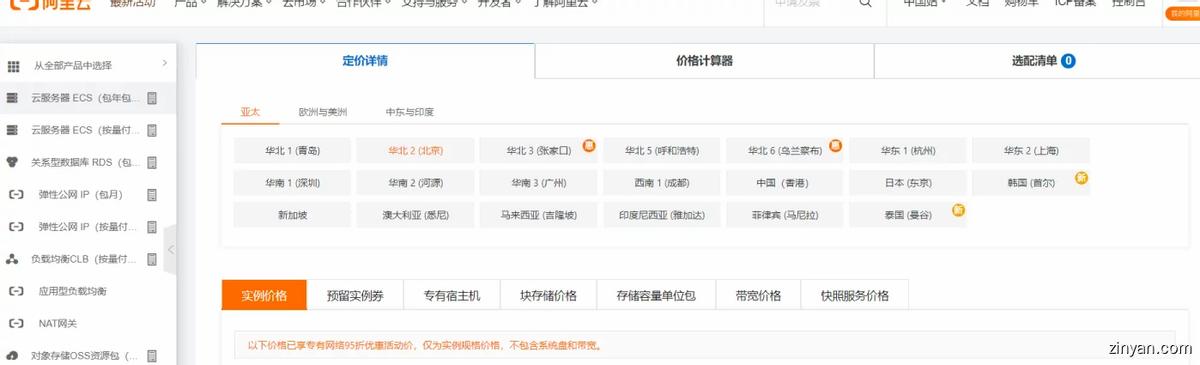Expand the 从全部产品中选择 arrow
1200x365 pixels.
tap(164, 64)
